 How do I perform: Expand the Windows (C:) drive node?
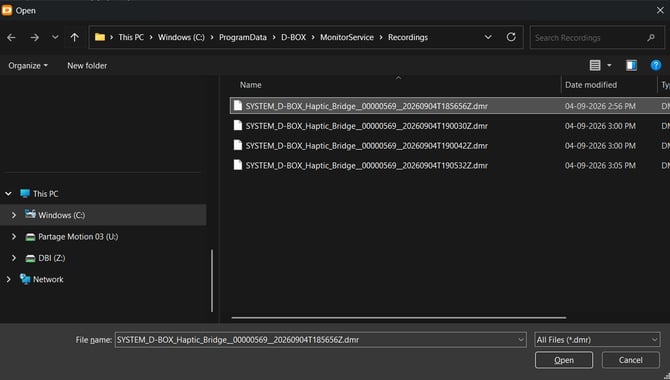click(14, 215)
